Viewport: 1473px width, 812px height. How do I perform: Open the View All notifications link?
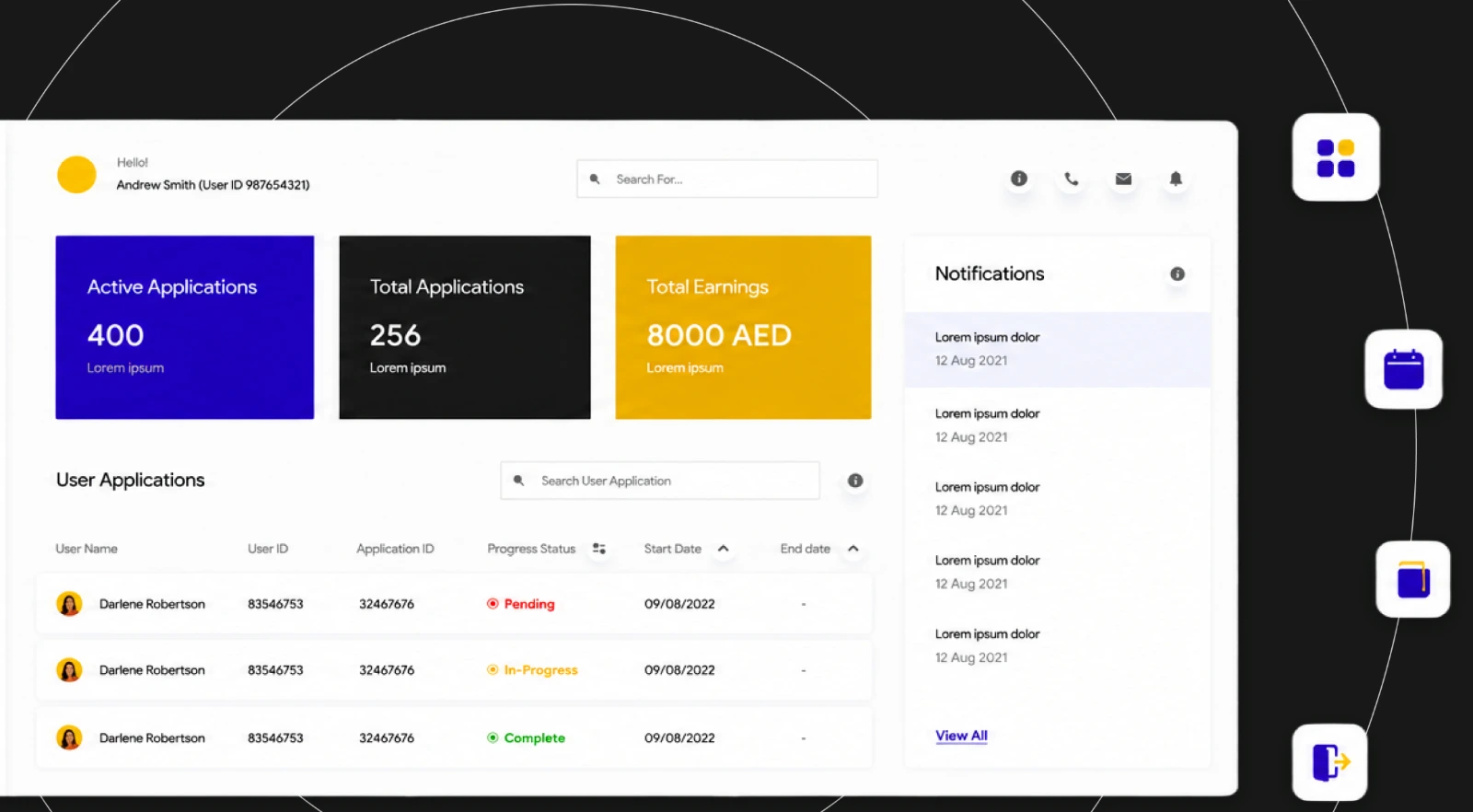(x=961, y=736)
